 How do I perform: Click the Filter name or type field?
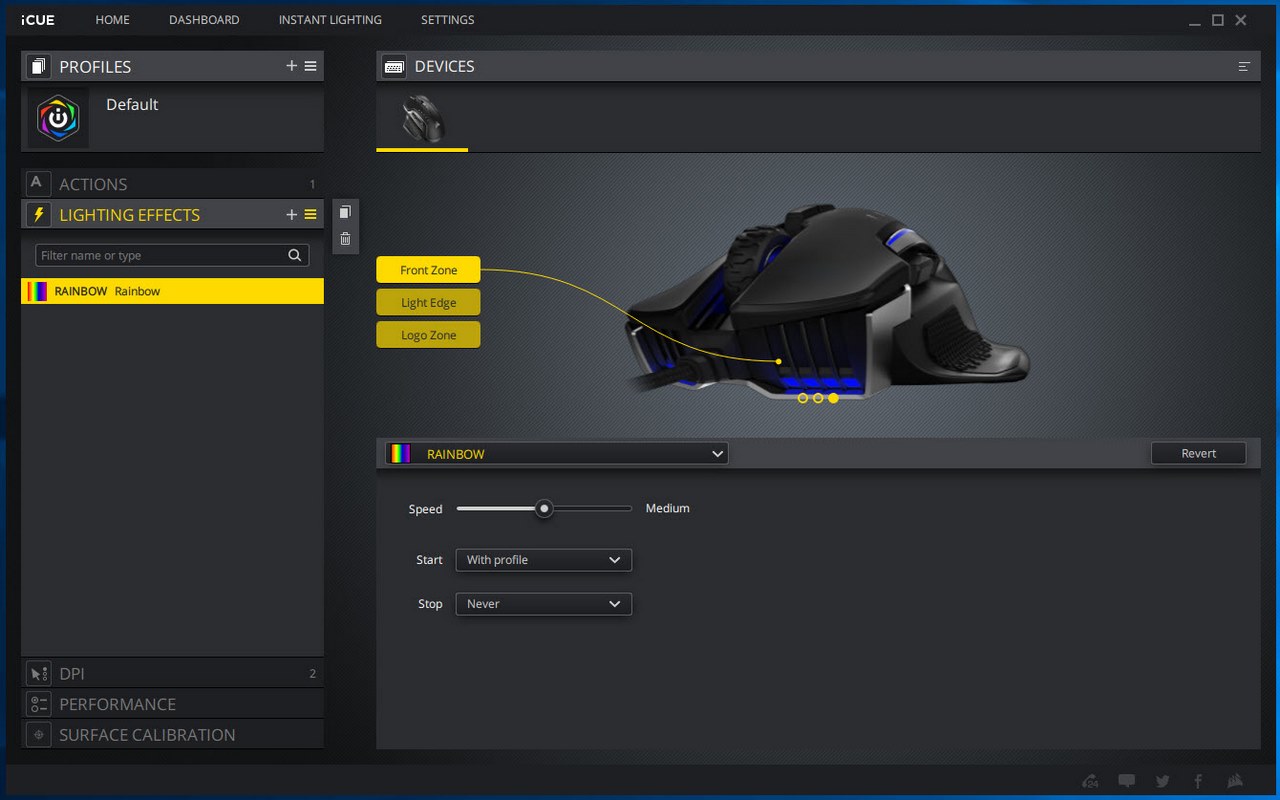tap(172, 255)
